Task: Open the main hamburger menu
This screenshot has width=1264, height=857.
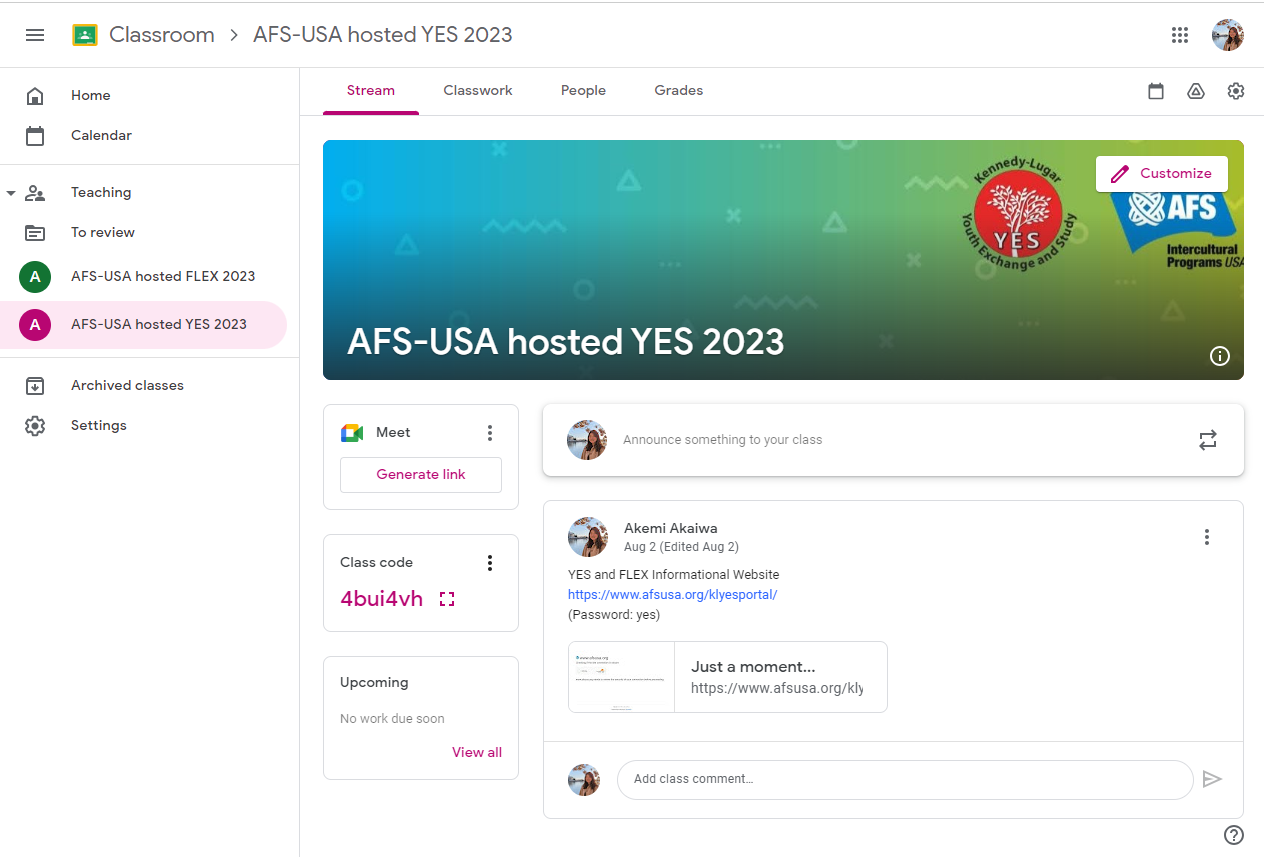Action: [x=35, y=35]
